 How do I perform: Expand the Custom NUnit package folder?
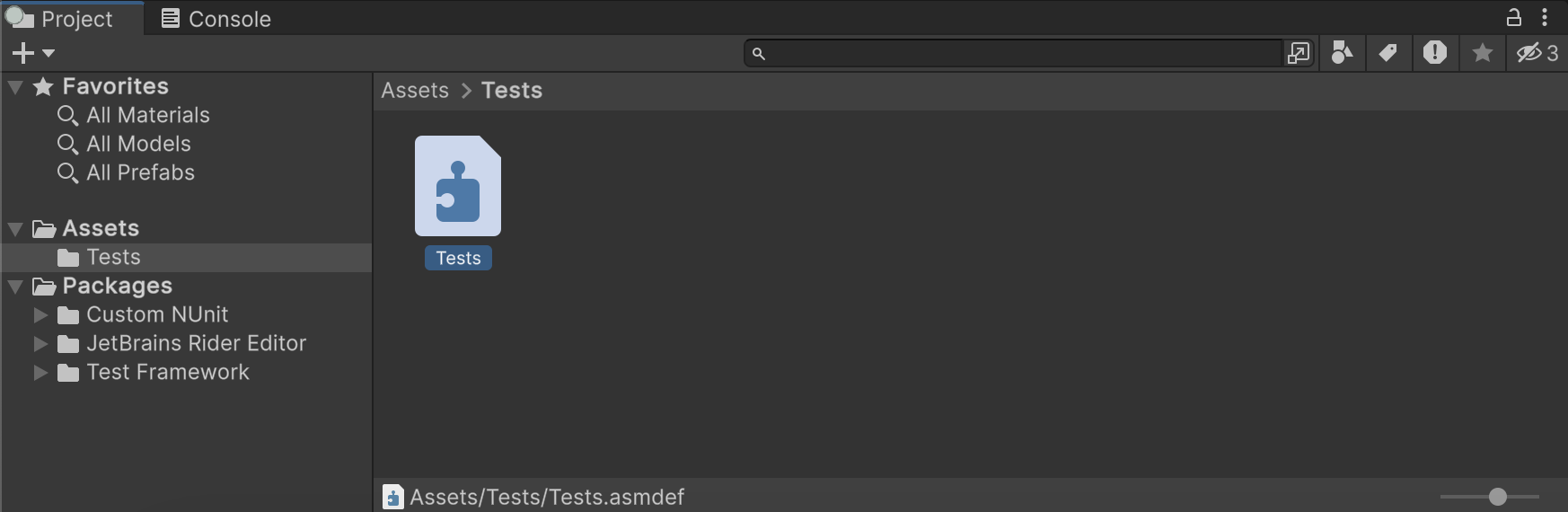(x=40, y=315)
